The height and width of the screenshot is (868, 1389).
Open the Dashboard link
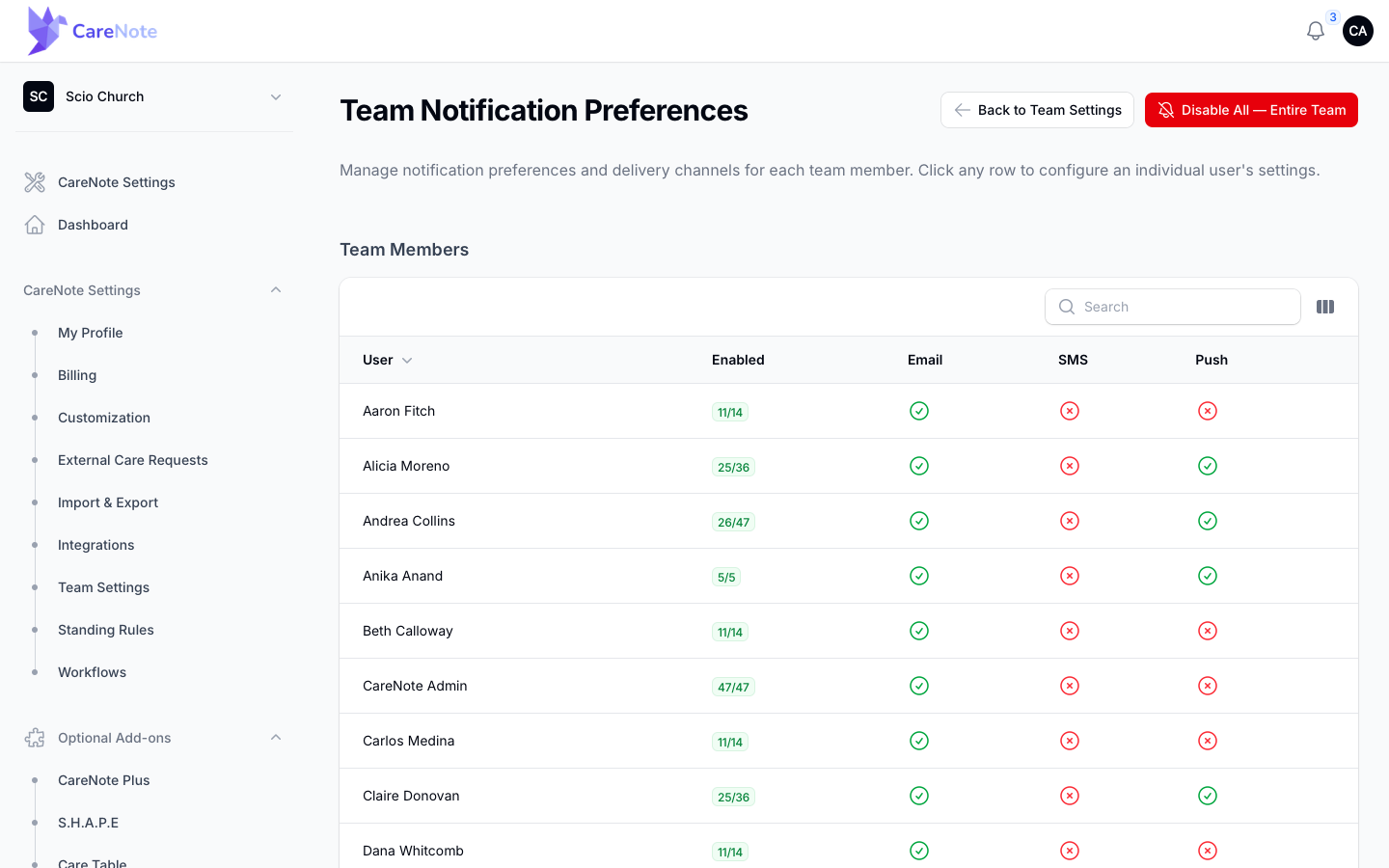click(x=93, y=225)
